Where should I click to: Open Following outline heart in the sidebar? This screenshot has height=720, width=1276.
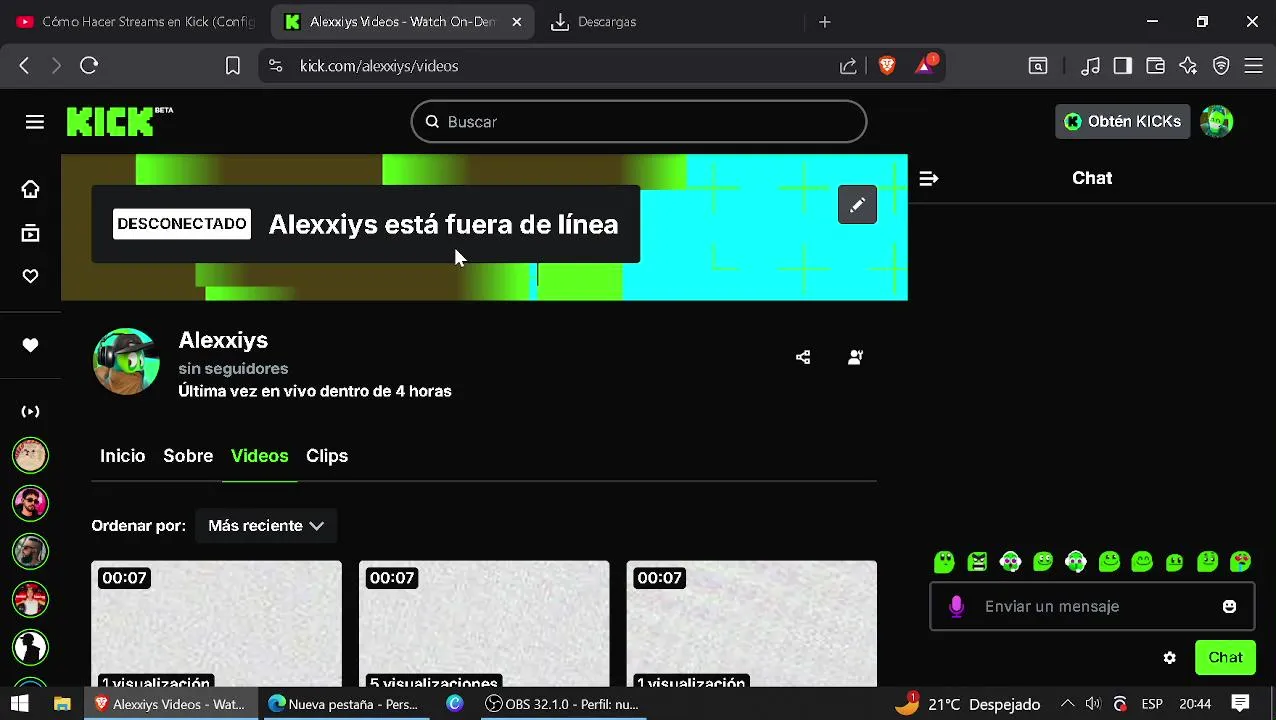click(31, 277)
